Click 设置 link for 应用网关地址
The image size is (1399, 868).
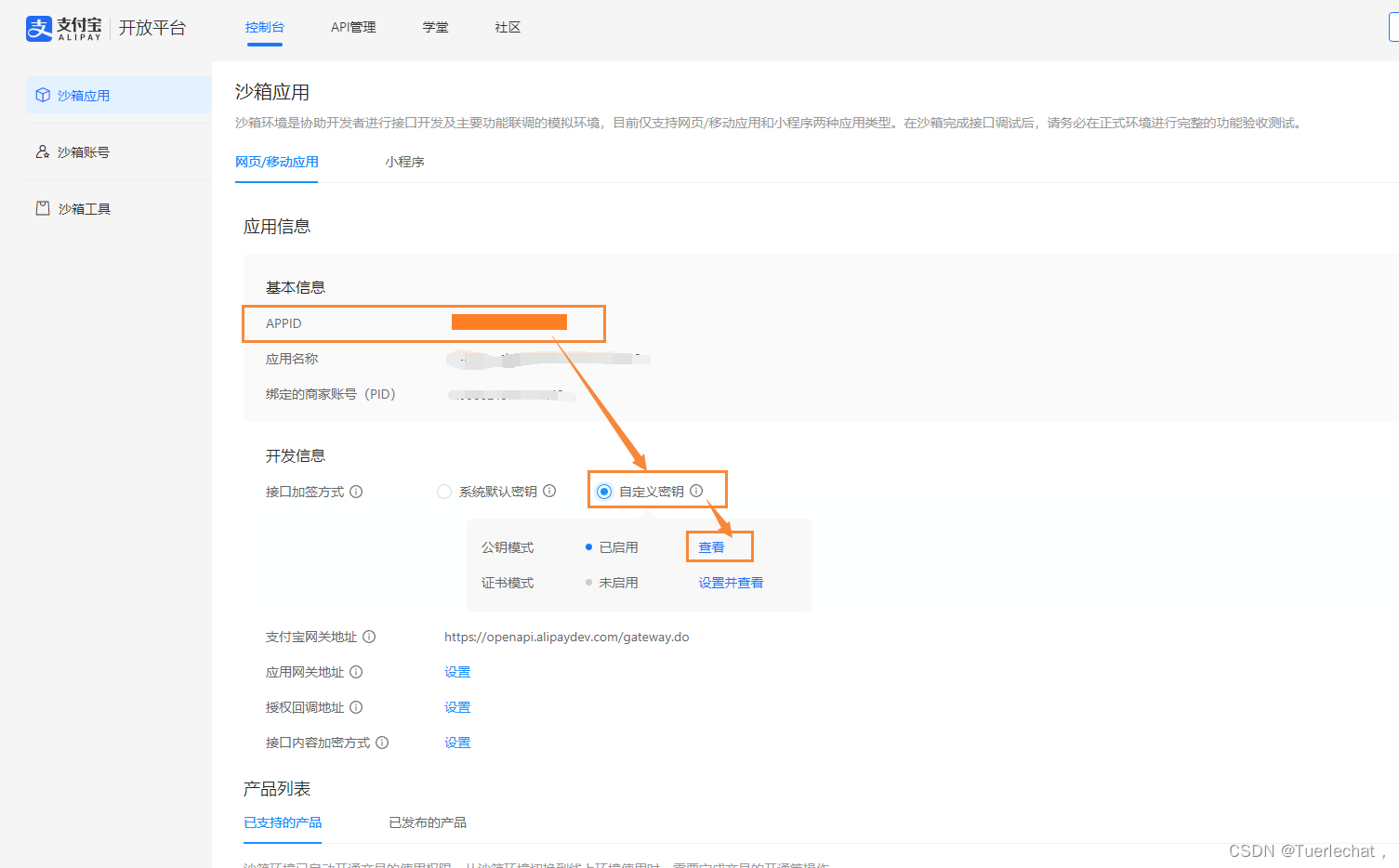457,672
